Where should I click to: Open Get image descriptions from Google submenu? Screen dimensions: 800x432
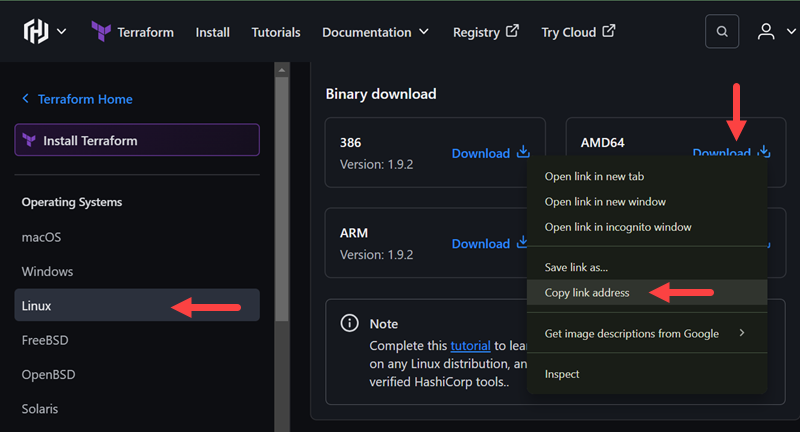coord(647,333)
